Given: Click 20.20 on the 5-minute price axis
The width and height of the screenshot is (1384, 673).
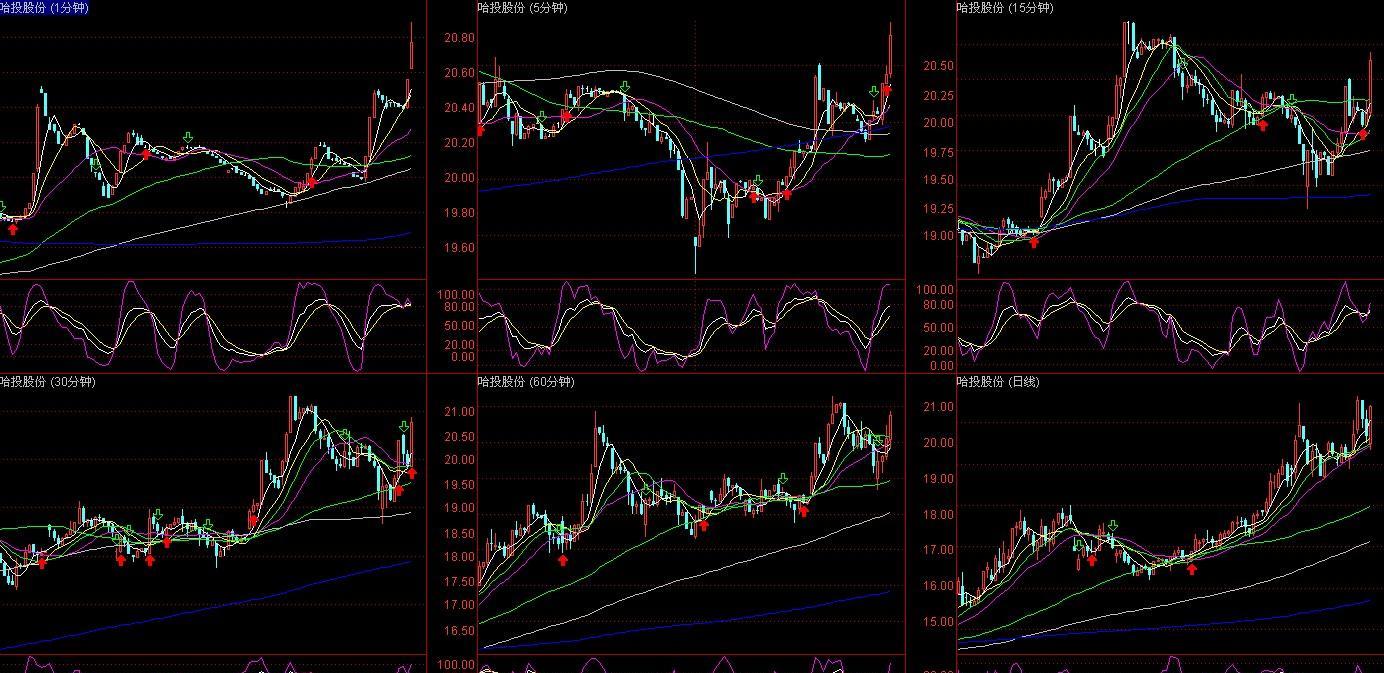Looking at the screenshot, I should point(459,143).
